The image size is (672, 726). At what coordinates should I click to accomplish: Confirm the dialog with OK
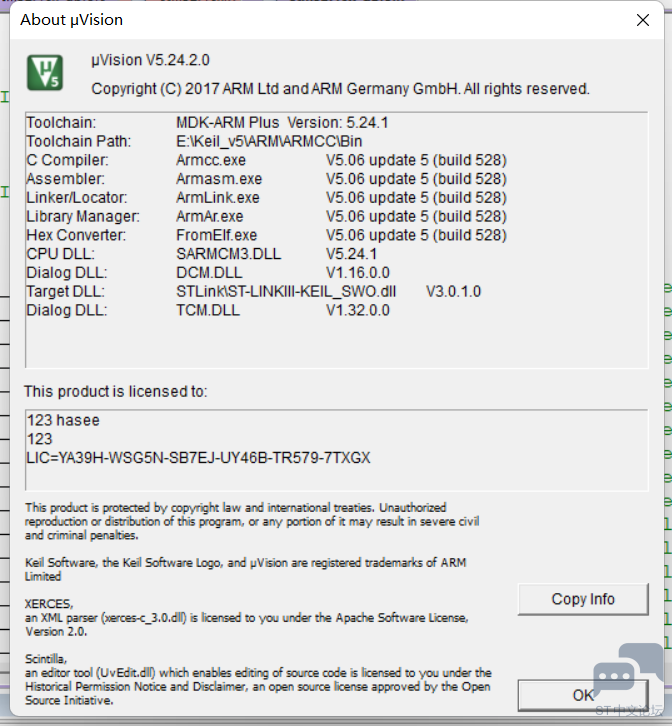coord(583,695)
